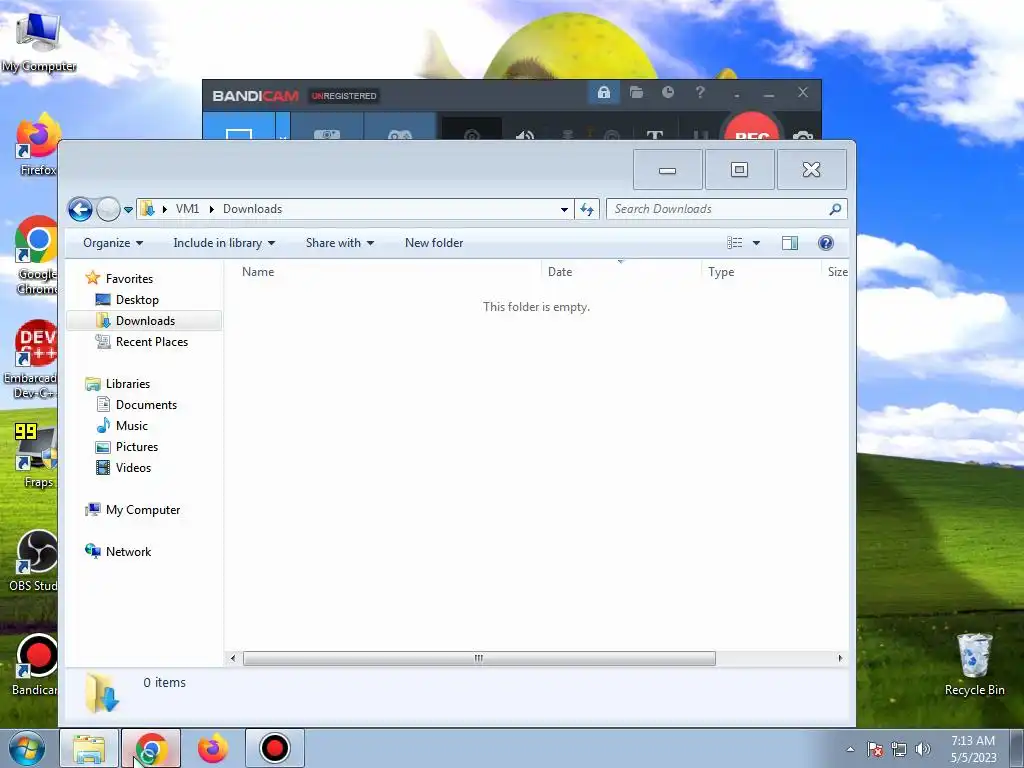Click VM1 in the address bar
Viewport: 1024px width, 768px height.
(x=187, y=209)
